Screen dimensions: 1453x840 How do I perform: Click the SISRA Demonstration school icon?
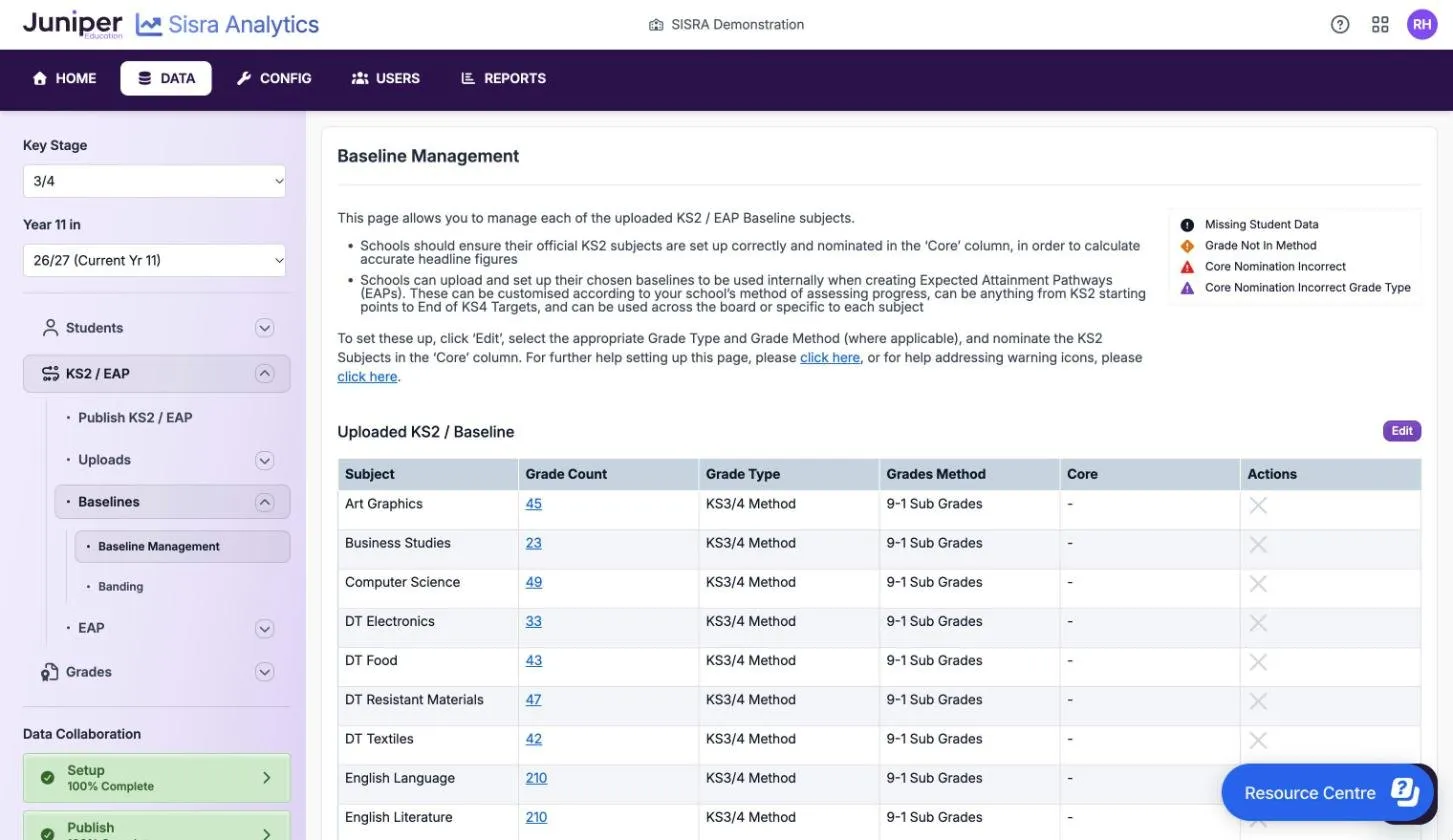tap(656, 25)
